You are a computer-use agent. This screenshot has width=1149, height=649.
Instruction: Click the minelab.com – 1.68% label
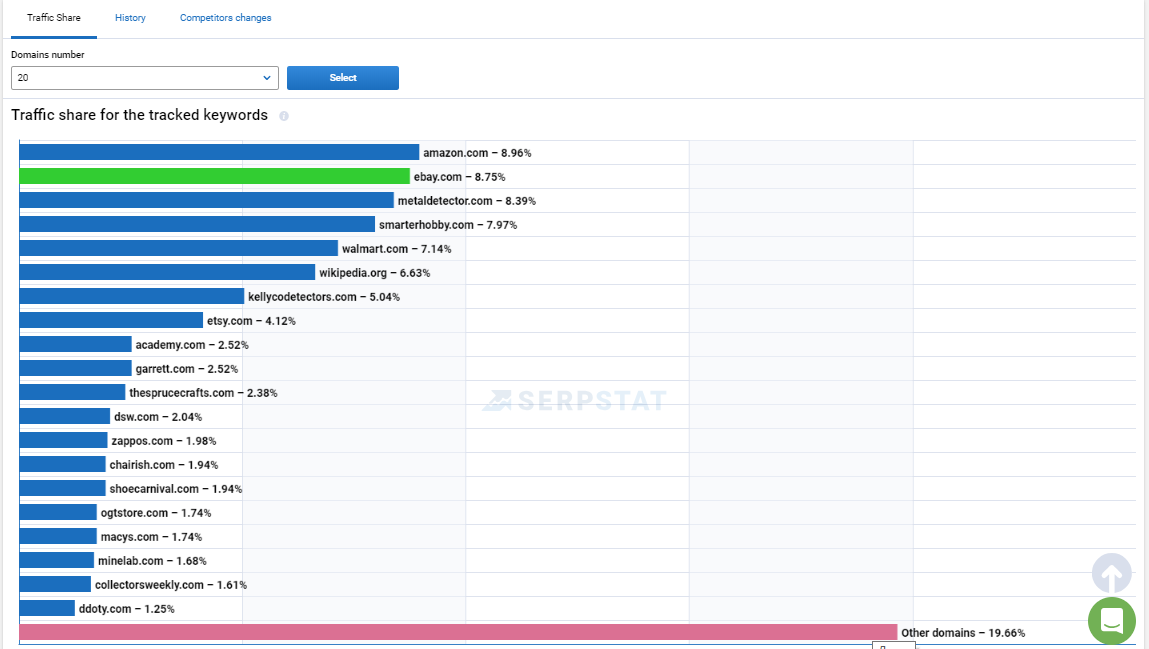click(x=152, y=561)
